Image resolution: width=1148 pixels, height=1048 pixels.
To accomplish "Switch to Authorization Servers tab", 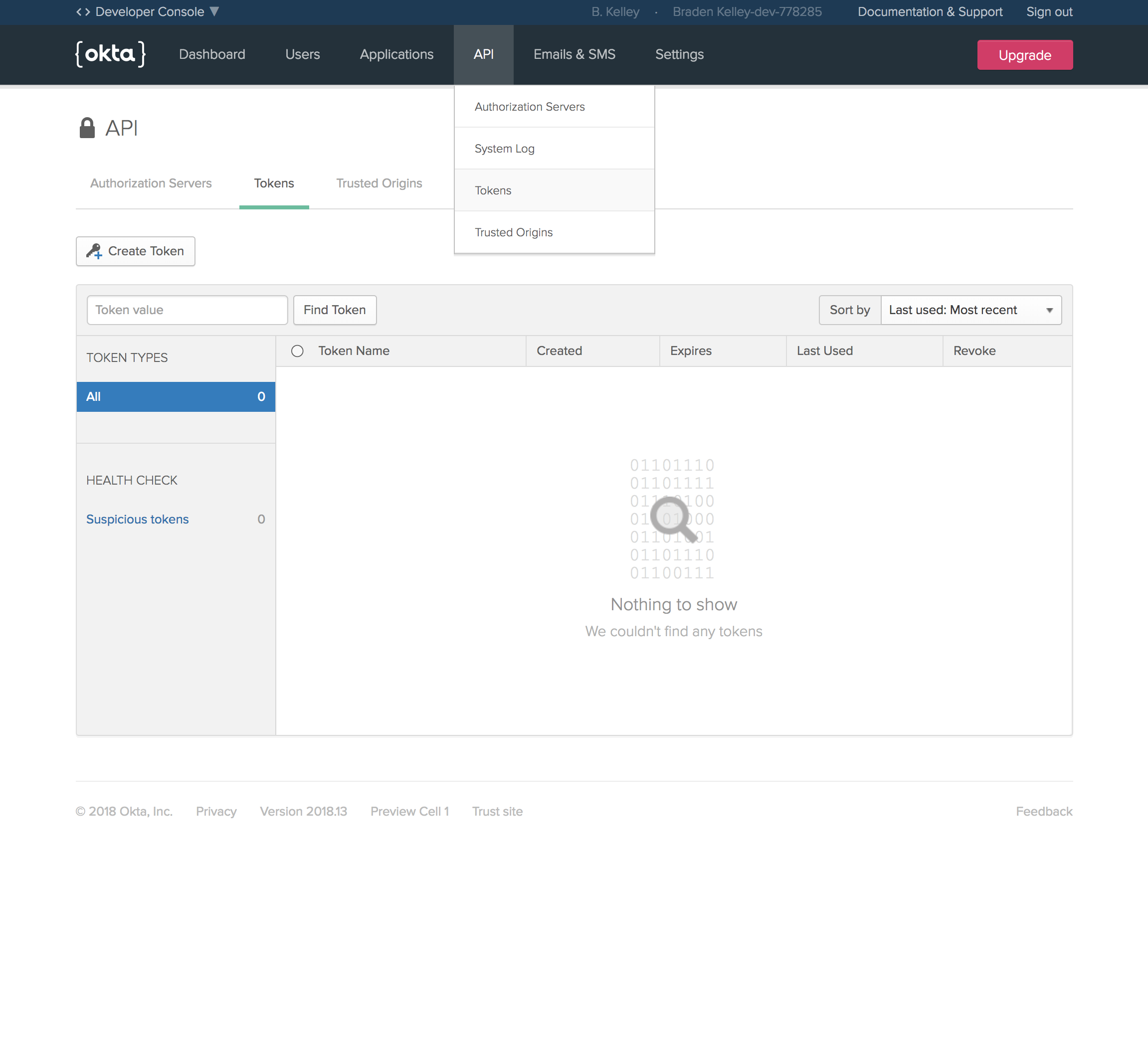I will tap(150, 183).
